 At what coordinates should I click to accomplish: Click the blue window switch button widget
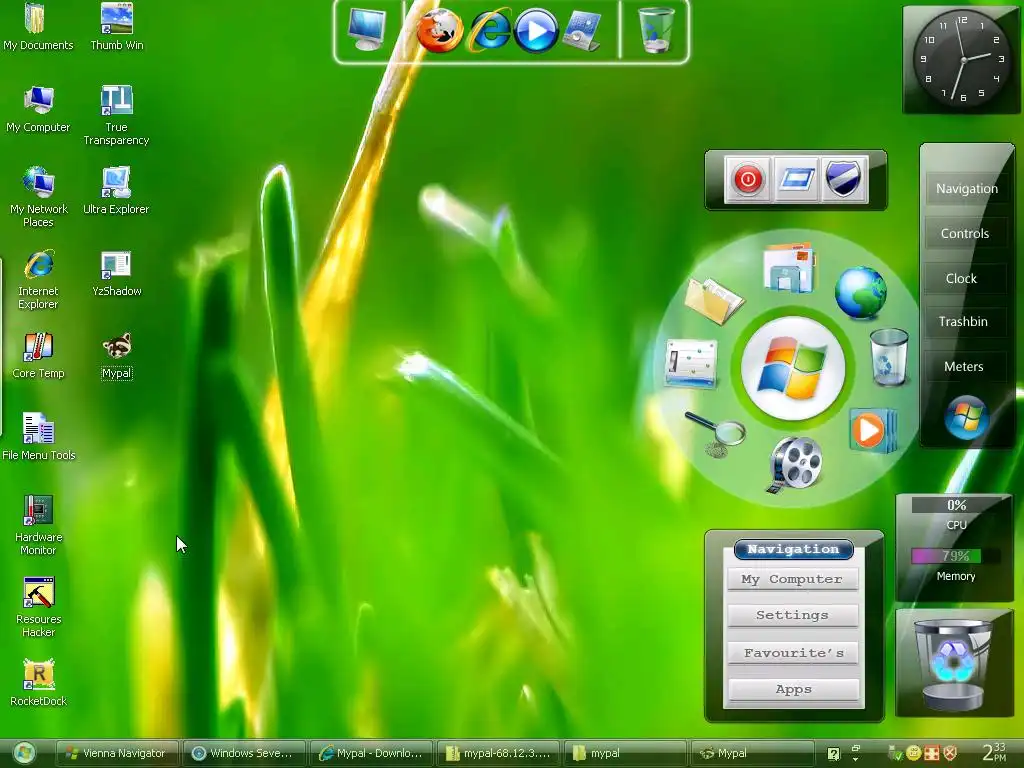click(796, 178)
